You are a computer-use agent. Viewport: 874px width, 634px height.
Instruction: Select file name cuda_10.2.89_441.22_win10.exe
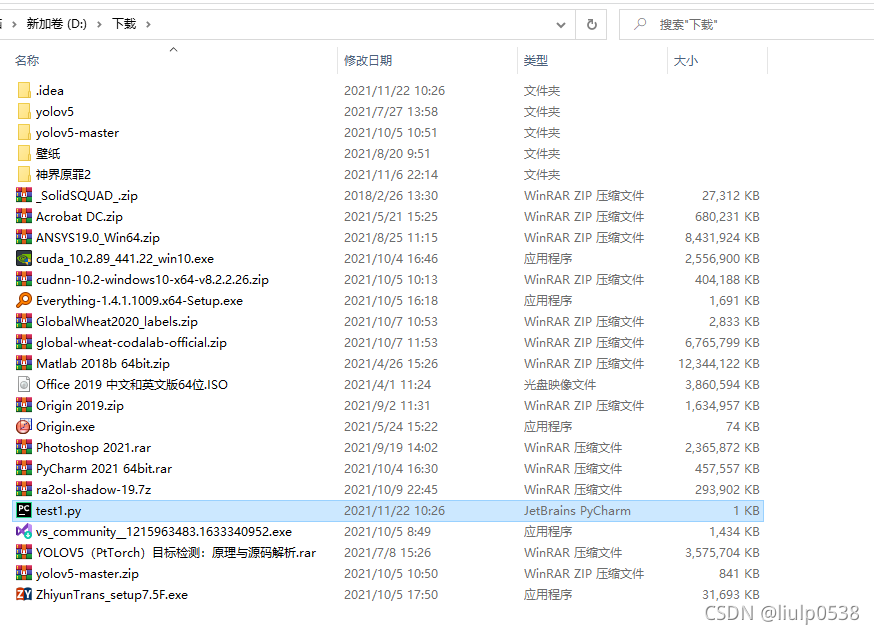click(x=125, y=259)
